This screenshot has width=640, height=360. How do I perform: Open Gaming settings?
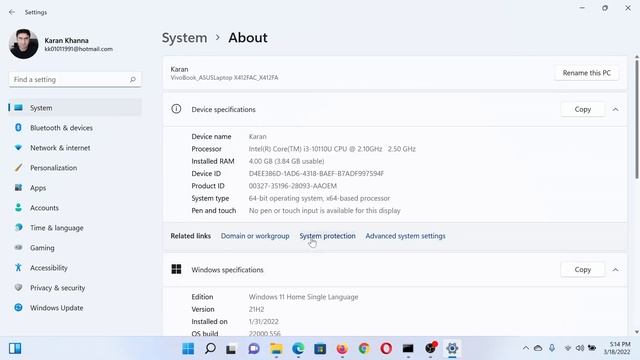(75, 248)
